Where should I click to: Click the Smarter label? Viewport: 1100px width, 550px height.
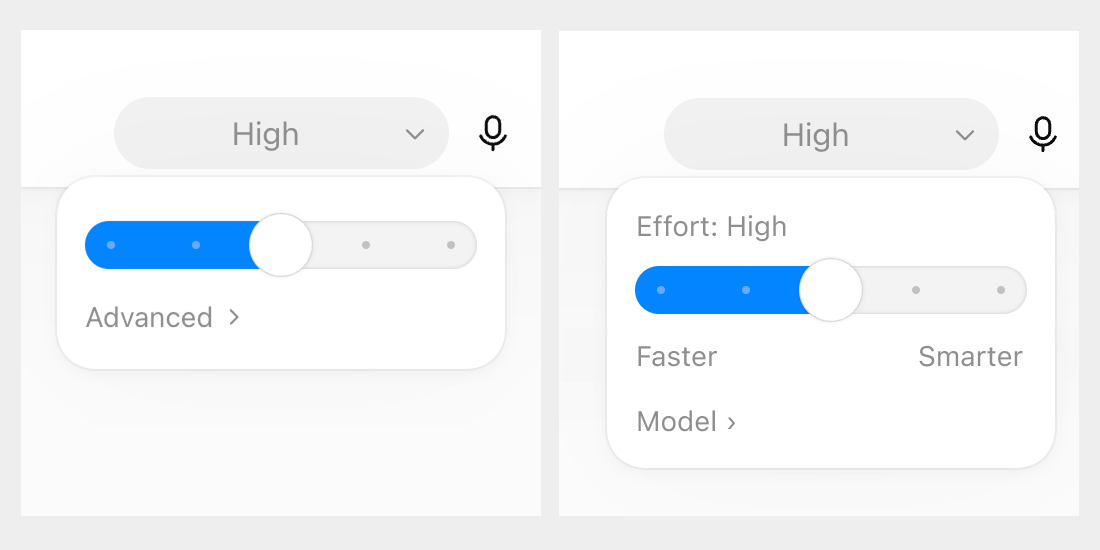(x=970, y=356)
